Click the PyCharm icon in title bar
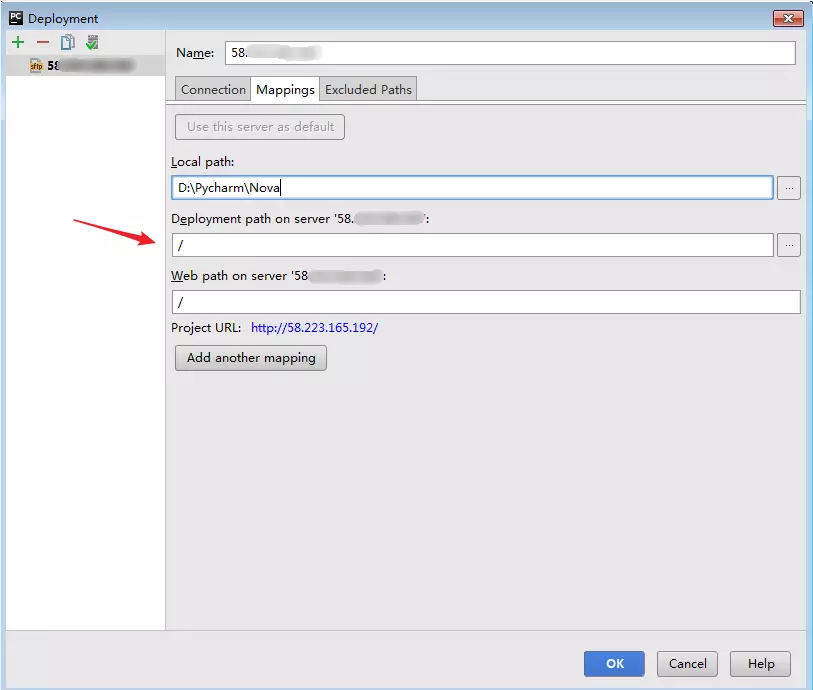 point(16,18)
